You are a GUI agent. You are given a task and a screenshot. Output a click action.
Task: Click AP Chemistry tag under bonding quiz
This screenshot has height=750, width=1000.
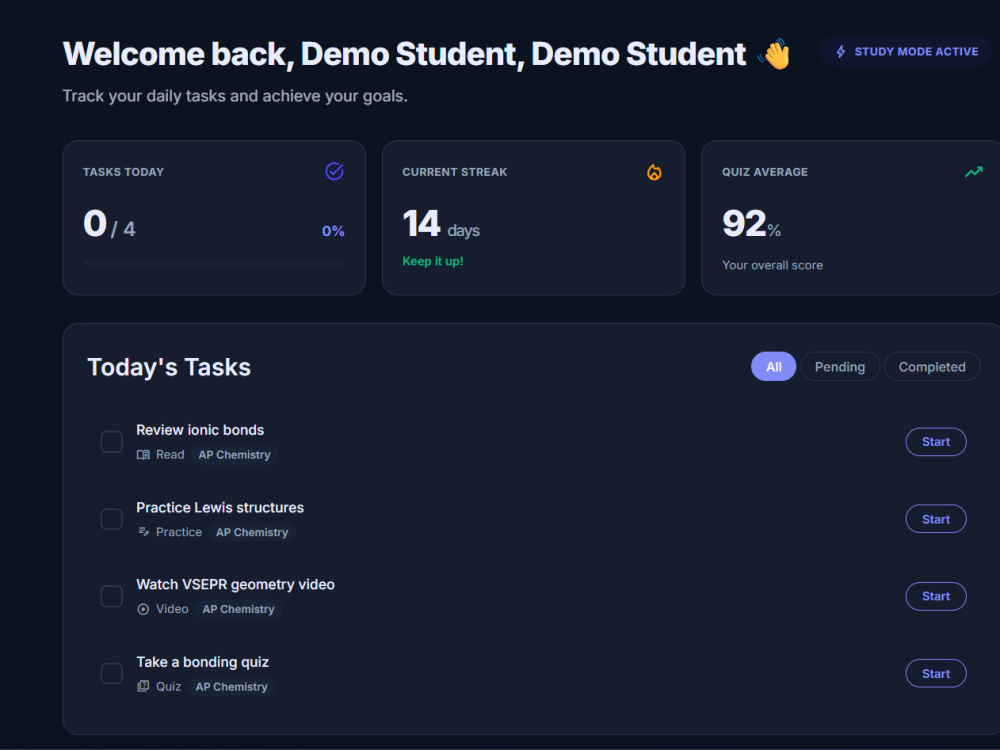[232, 686]
